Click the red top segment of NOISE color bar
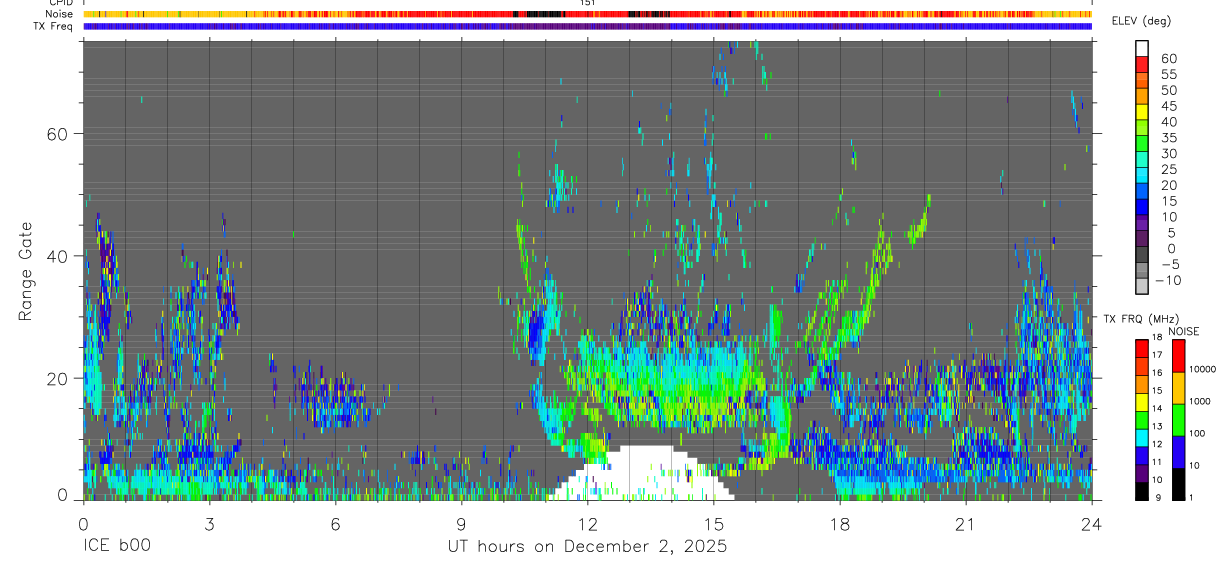The image size is (1228, 567). (1178, 356)
